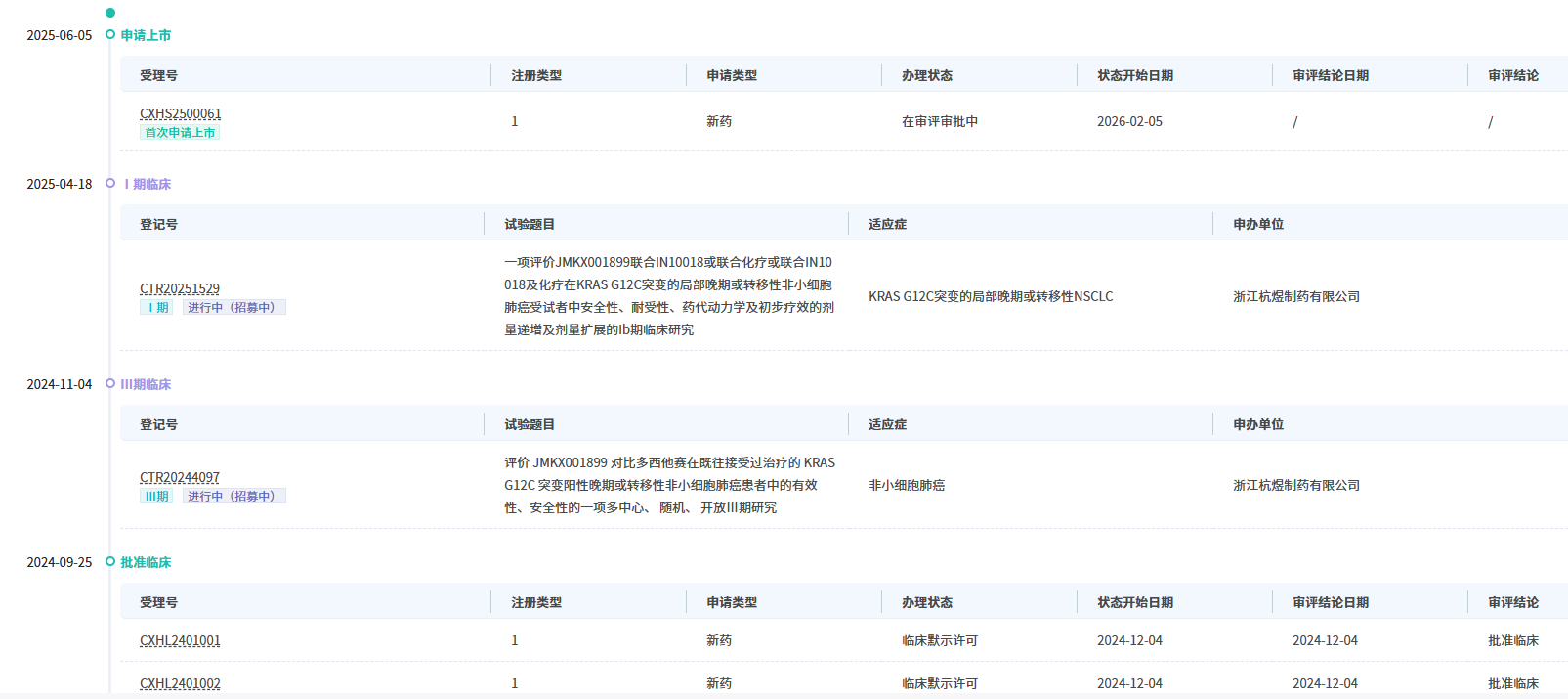Screen dimensions: 1568x699
Task: Click the JMKX001899联合IN10018 trial title text
Action: coord(669,296)
